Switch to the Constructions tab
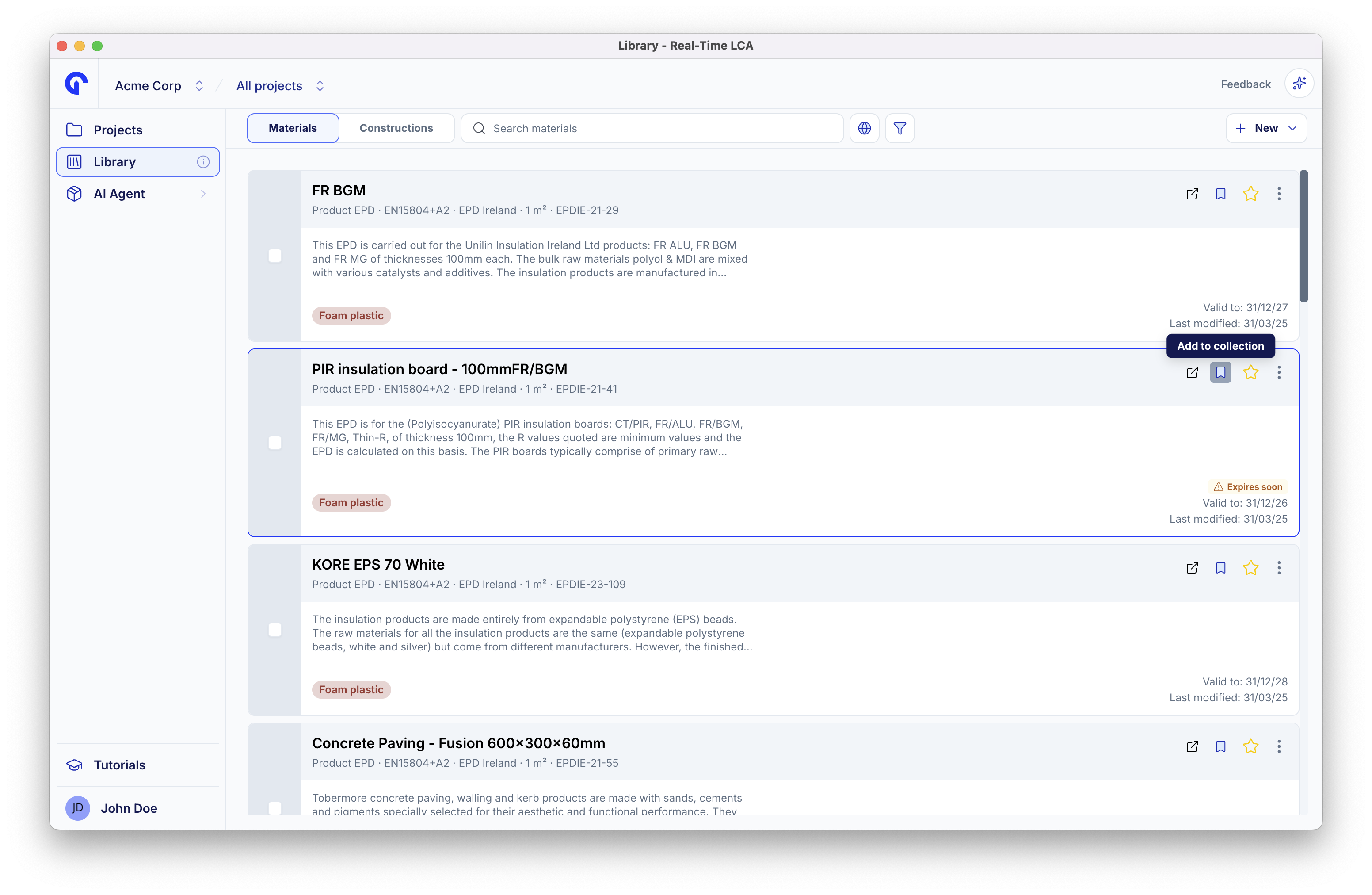 [x=396, y=128]
